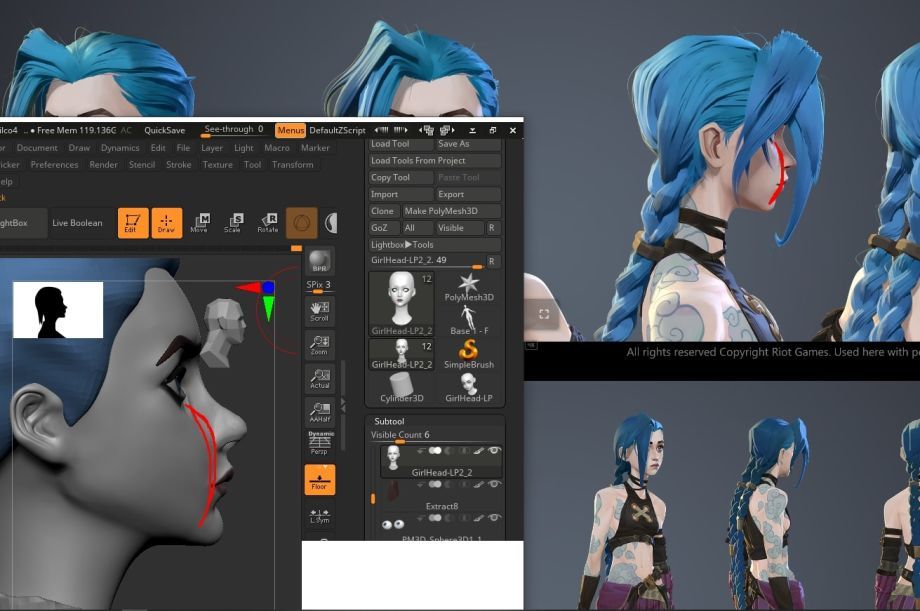The width and height of the screenshot is (920, 611).
Task: Adjust the See-through slider
Action: [233, 130]
